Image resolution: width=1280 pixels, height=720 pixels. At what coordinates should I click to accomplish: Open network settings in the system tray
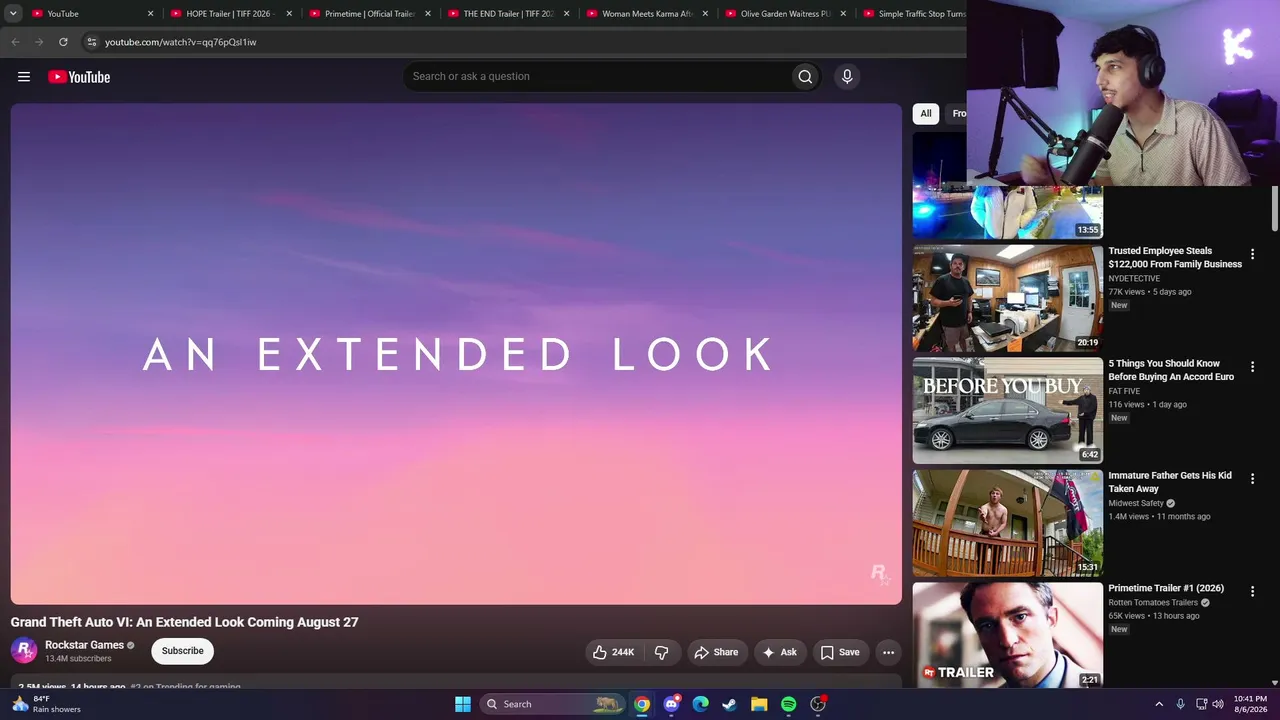pyautogui.click(x=1201, y=704)
